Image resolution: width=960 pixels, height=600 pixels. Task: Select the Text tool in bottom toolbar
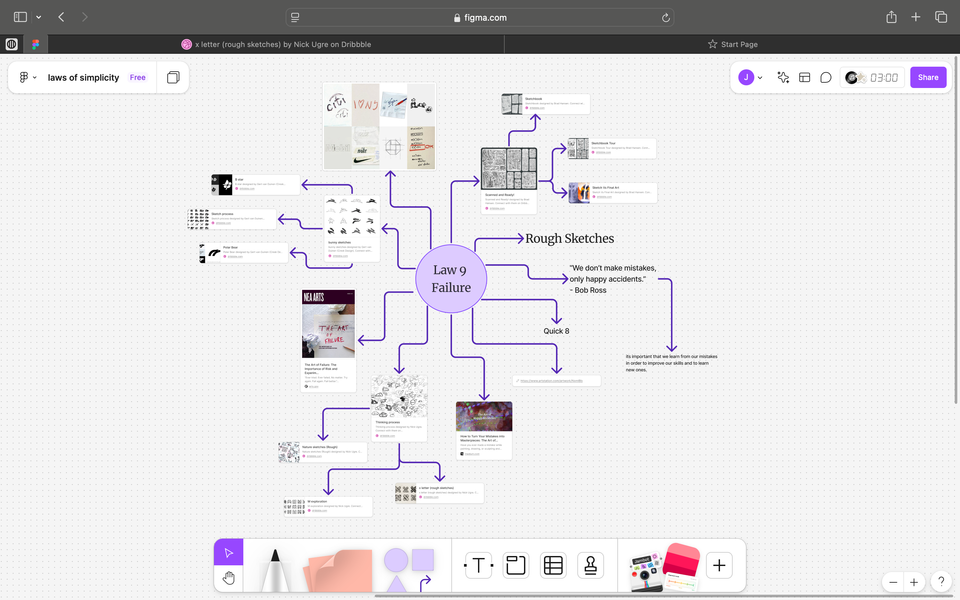click(479, 565)
